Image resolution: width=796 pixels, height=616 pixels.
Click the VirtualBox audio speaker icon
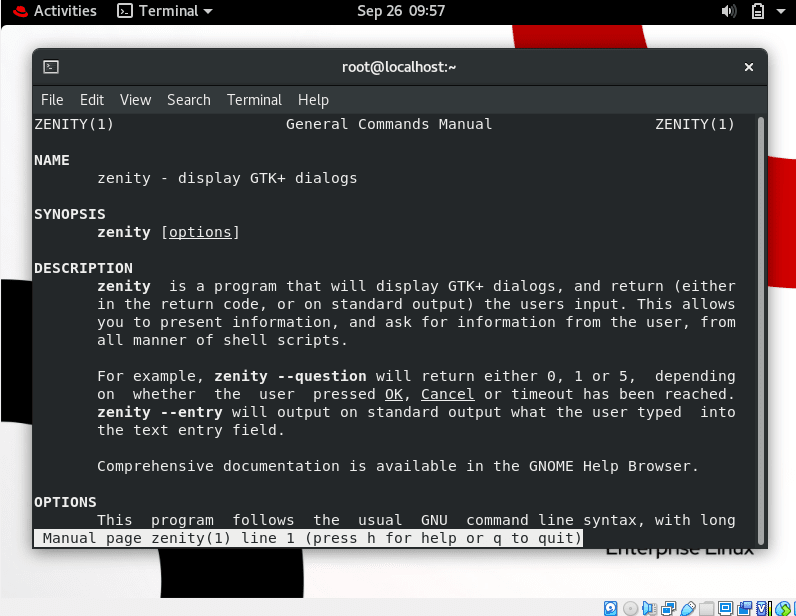(649, 608)
